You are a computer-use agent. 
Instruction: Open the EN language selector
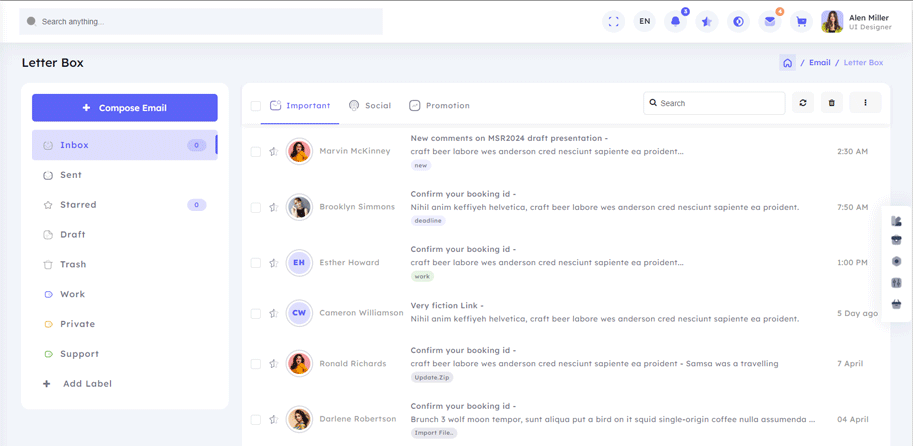(x=644, y=21)
